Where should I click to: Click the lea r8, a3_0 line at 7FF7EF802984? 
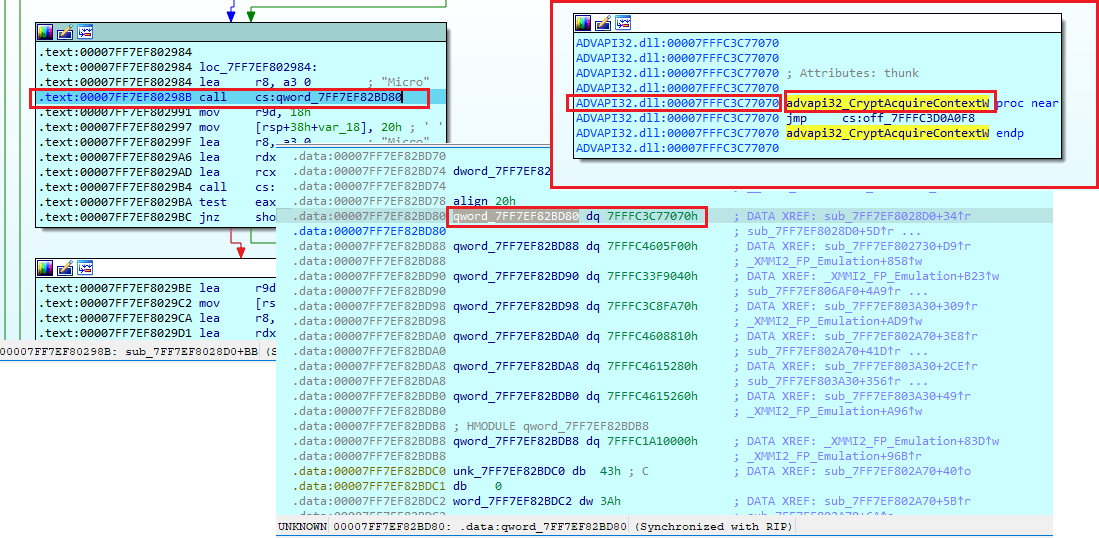(x=233, y=82)
